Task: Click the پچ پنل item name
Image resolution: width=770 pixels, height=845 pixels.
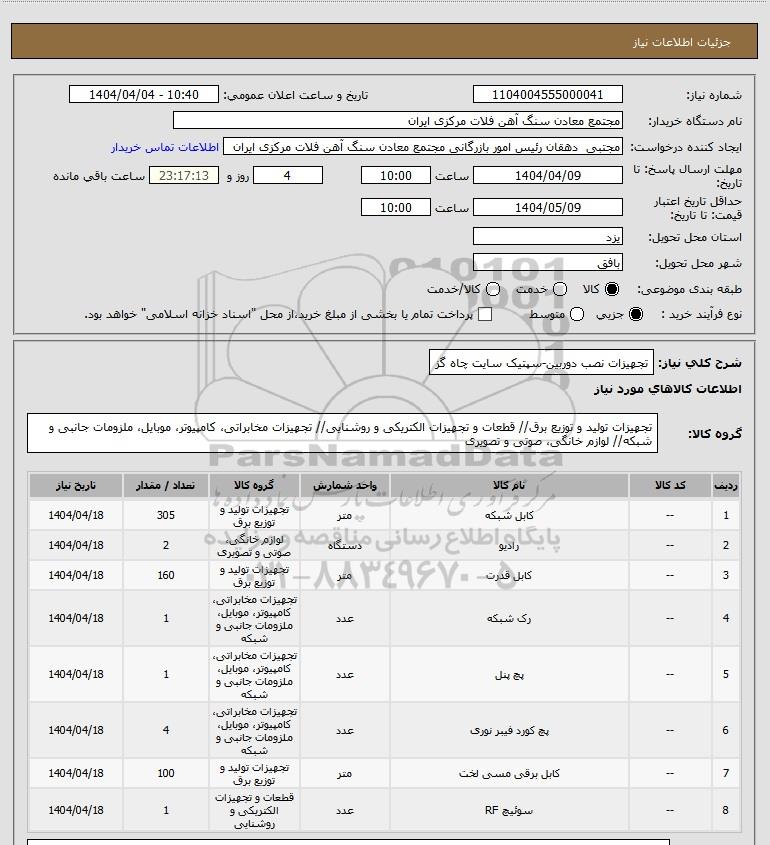Action: [509, 675]
